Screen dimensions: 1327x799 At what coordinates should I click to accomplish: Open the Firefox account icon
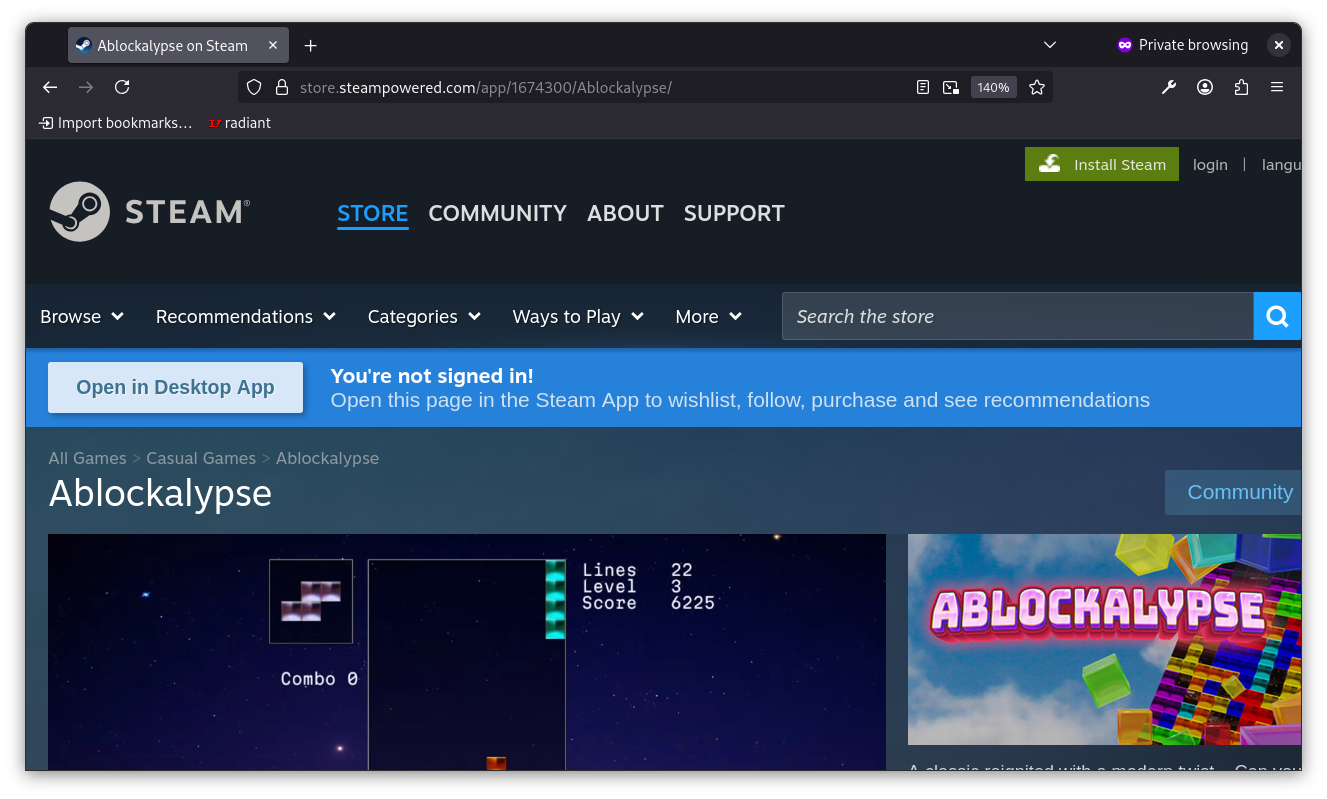pos(1205,87)
